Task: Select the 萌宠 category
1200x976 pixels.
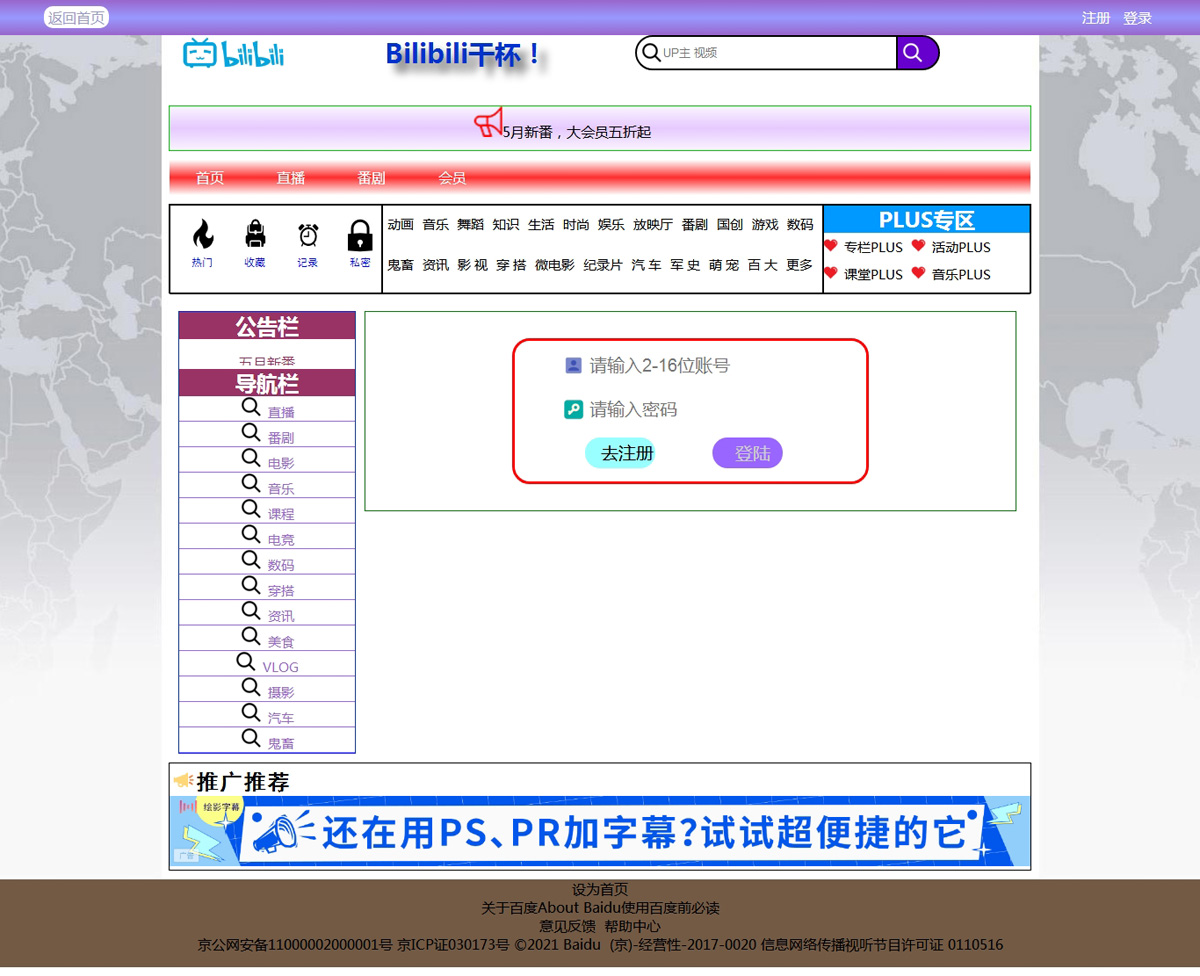Action: (x=724, y=265)
